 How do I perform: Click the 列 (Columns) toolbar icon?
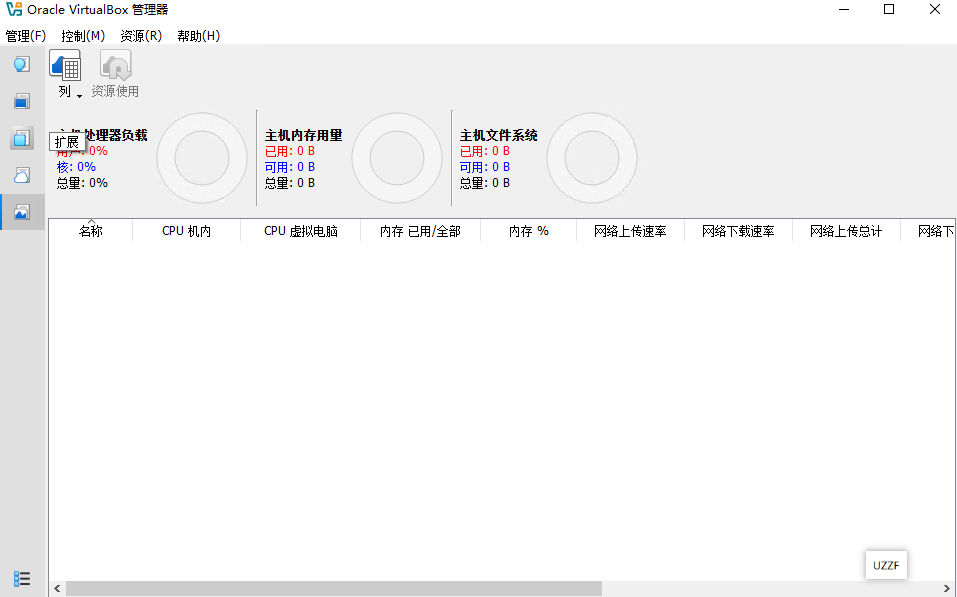tap(63, 66)
